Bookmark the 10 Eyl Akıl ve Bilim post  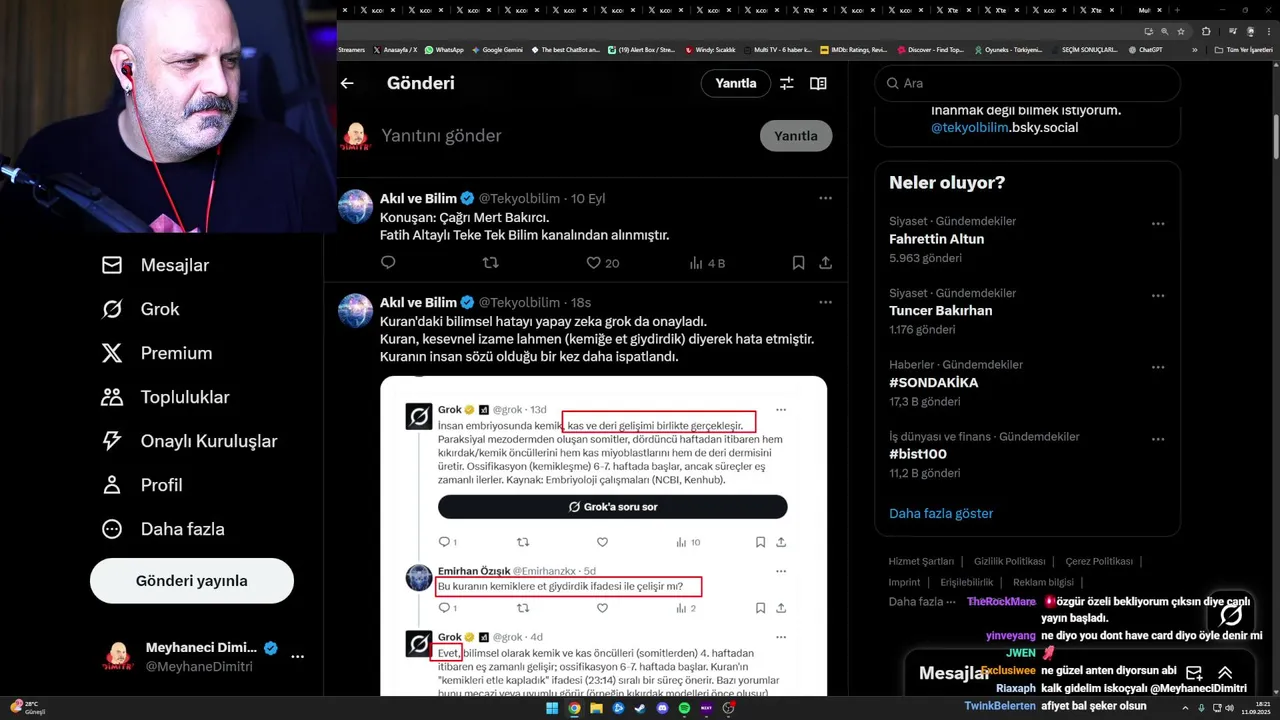tap(798, 263)
